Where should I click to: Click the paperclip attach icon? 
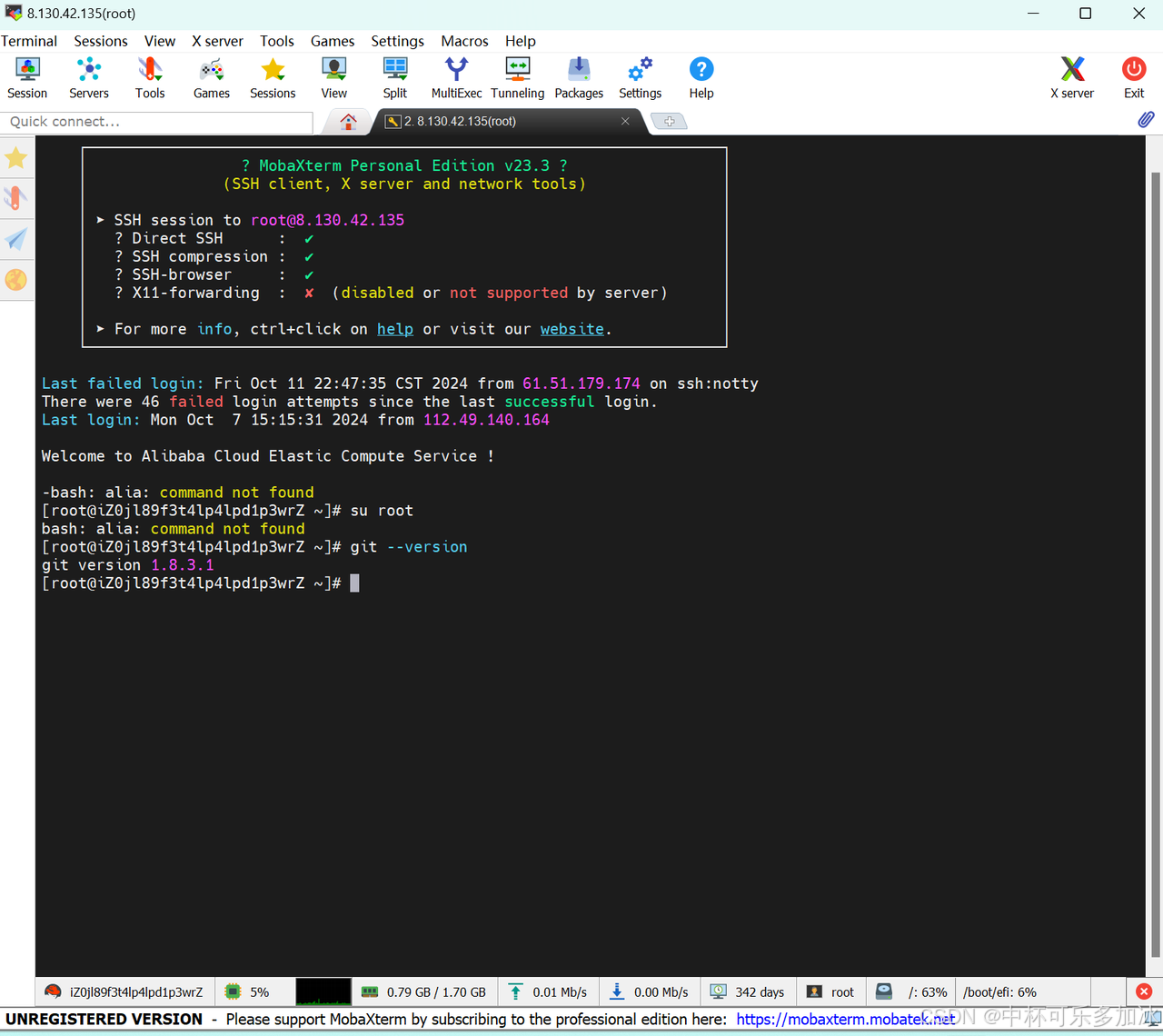click(1146, 120)
